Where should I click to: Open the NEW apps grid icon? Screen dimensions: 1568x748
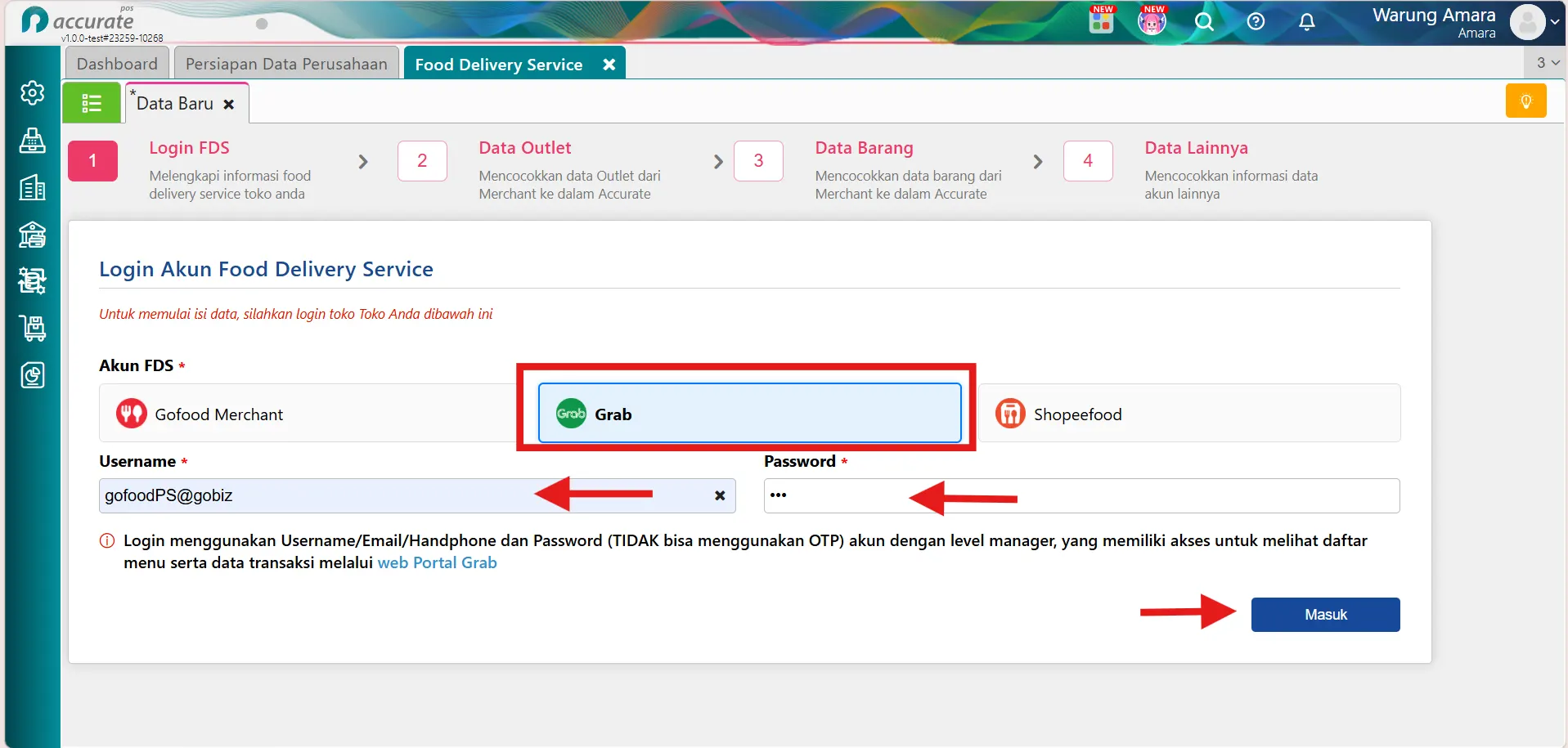pos(1102,20)
